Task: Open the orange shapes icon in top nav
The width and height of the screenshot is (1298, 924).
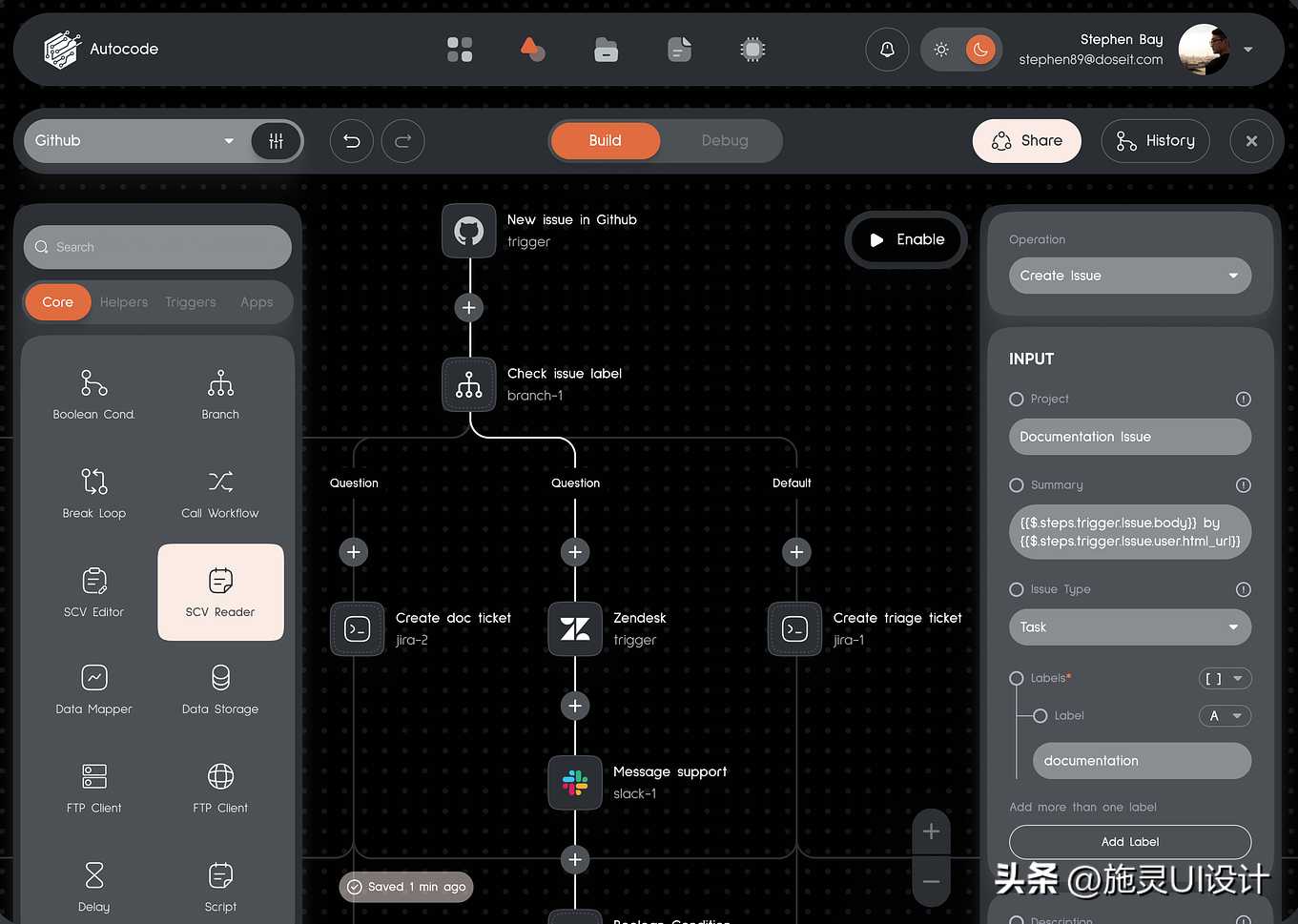Action: [532, 49]
